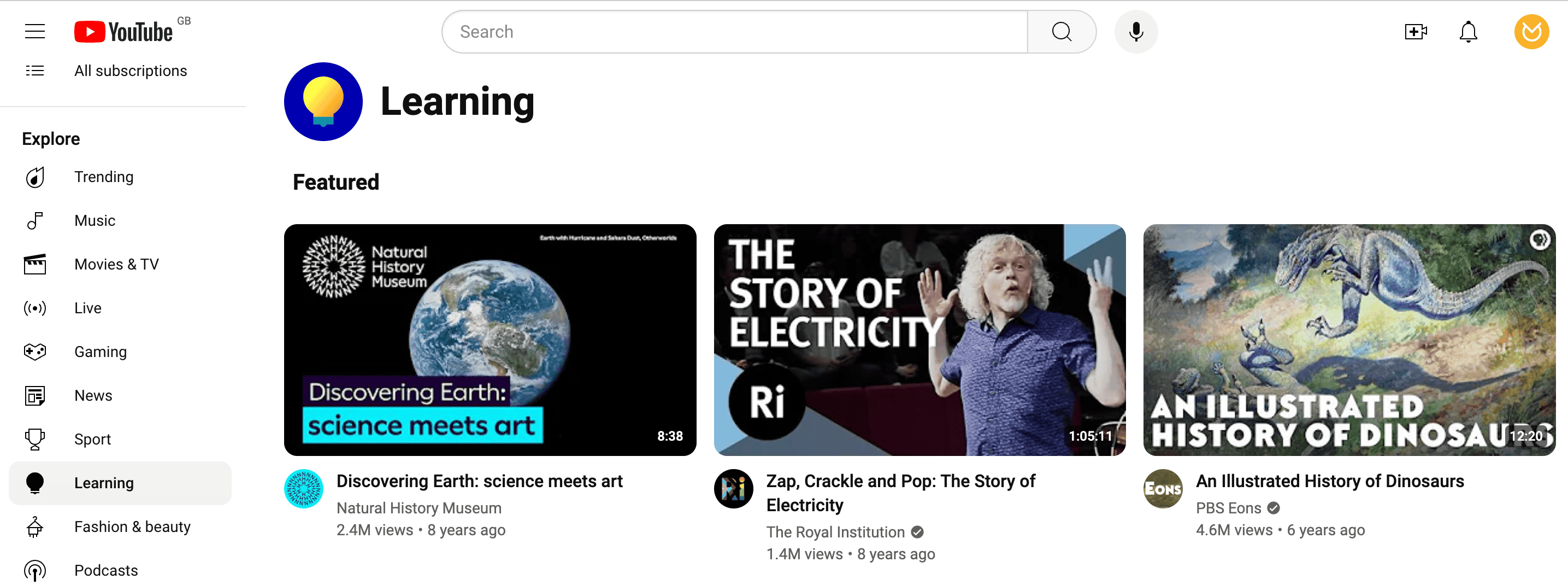
Task: Play The Story of Electricity thumbnail
Action: click(x=919, y=340)
